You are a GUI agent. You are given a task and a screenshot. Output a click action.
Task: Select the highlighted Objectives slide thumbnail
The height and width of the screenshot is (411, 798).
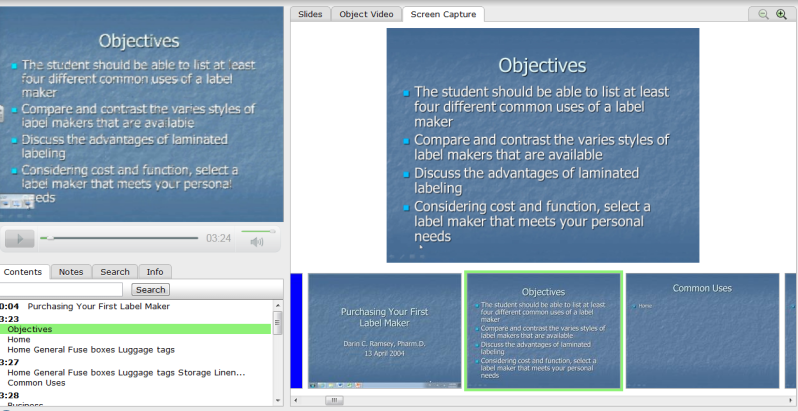[x=544, y=331]
